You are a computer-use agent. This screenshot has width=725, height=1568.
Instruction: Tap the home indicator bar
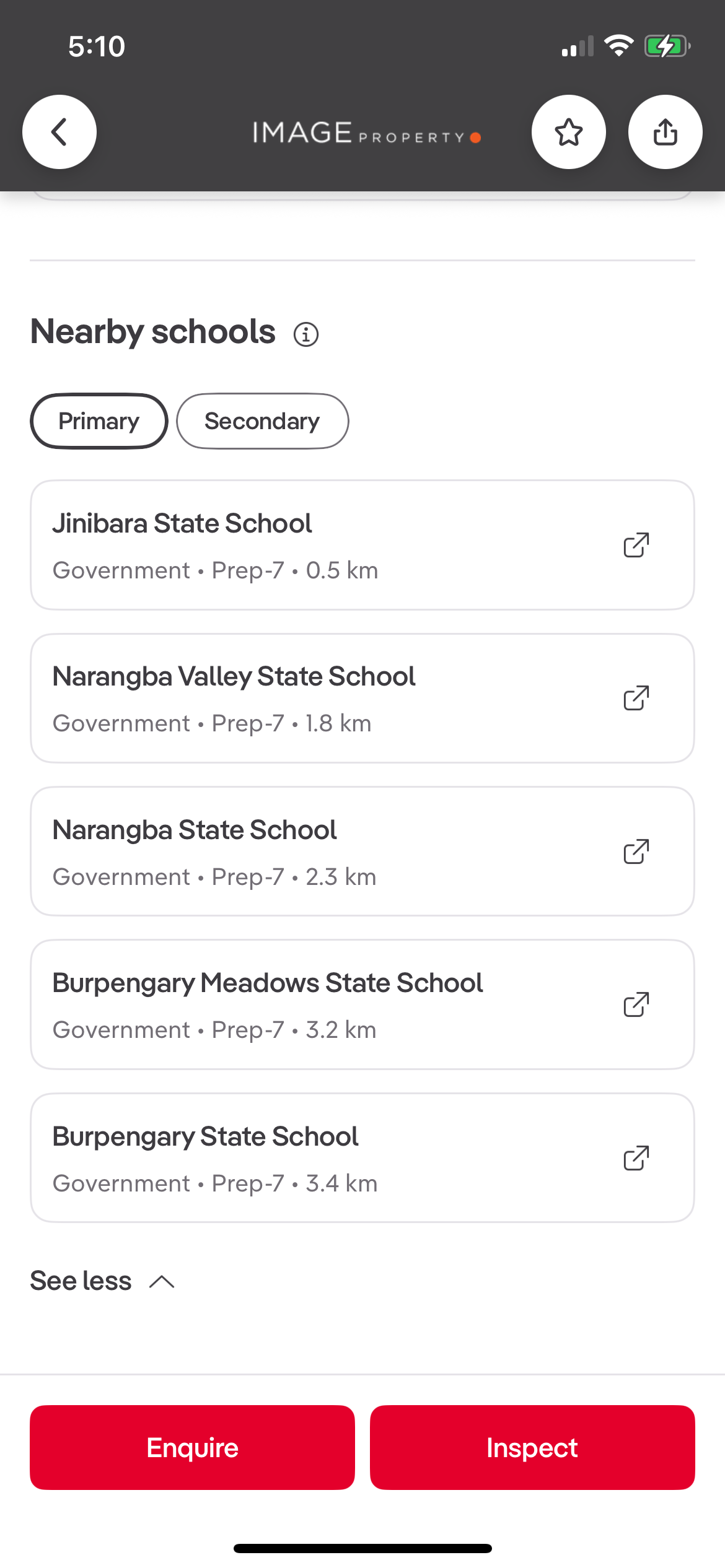pyautogui.click(x=362, y=1548)
